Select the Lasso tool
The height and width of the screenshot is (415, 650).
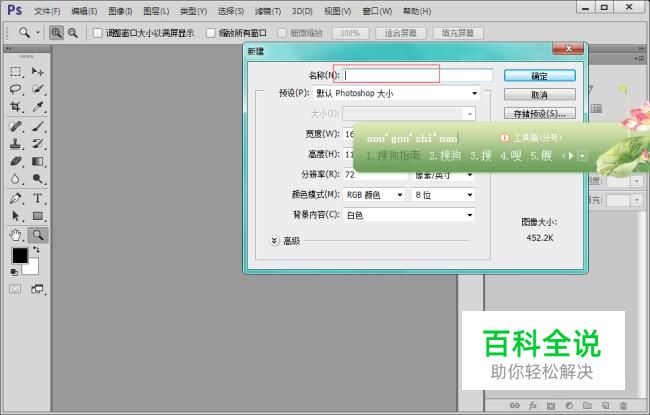point(16,89)
